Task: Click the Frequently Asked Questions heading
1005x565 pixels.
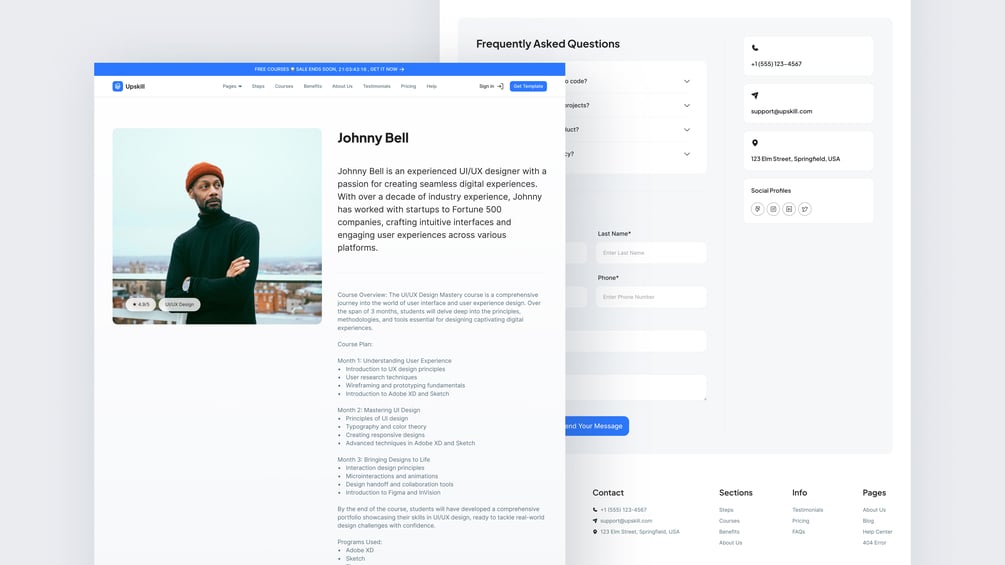Action: click(x=548, y=44)
